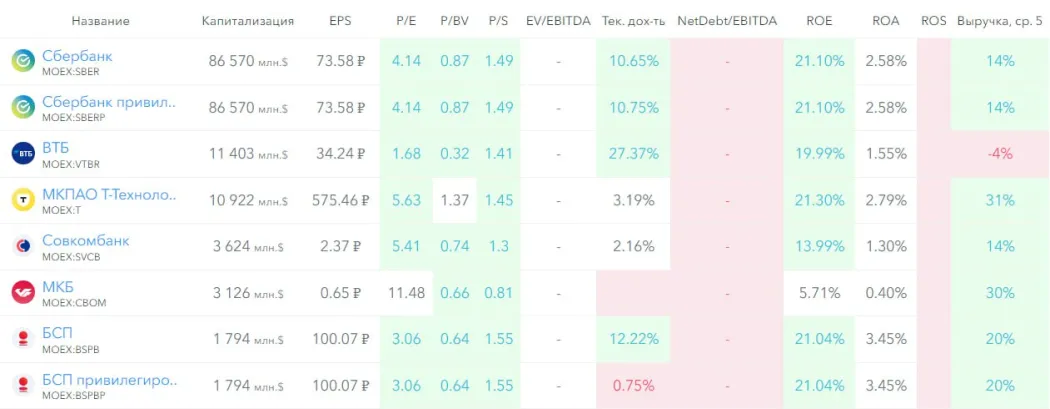Click the BSP preferred shares logo
The image size is (1050, 409).
(x=22, y=384)
